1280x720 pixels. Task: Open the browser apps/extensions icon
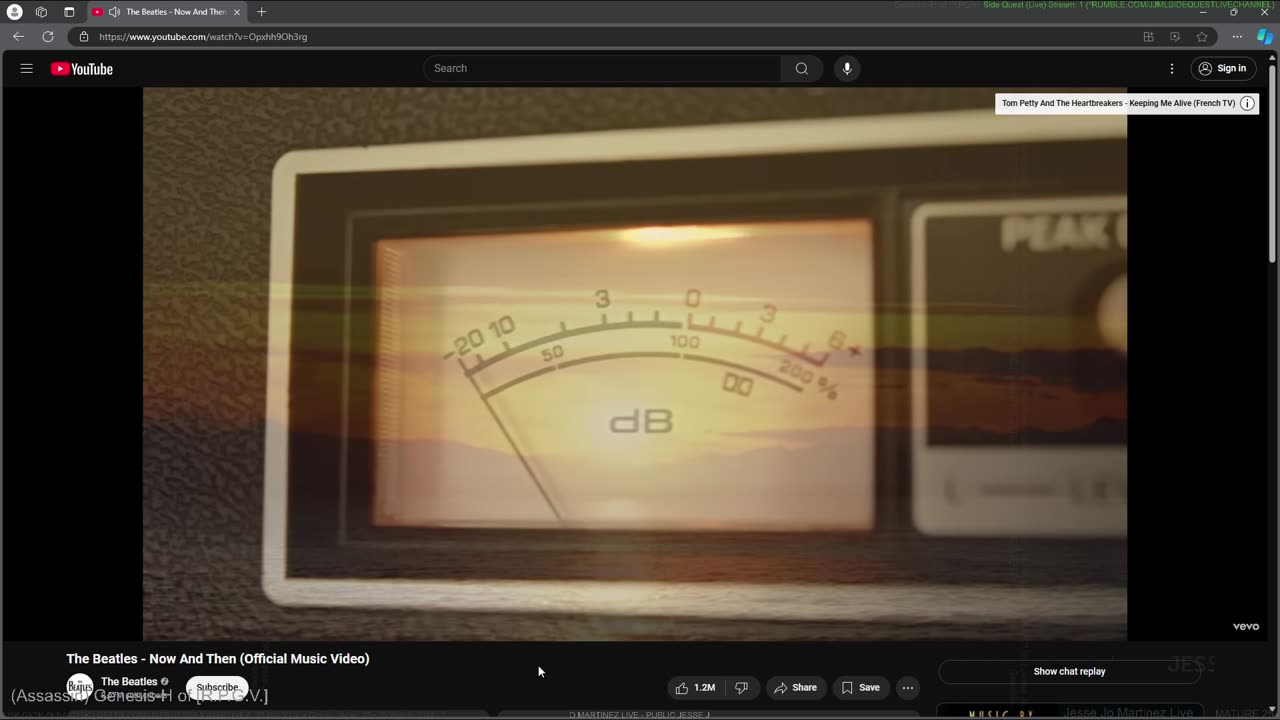(1148, 37)
